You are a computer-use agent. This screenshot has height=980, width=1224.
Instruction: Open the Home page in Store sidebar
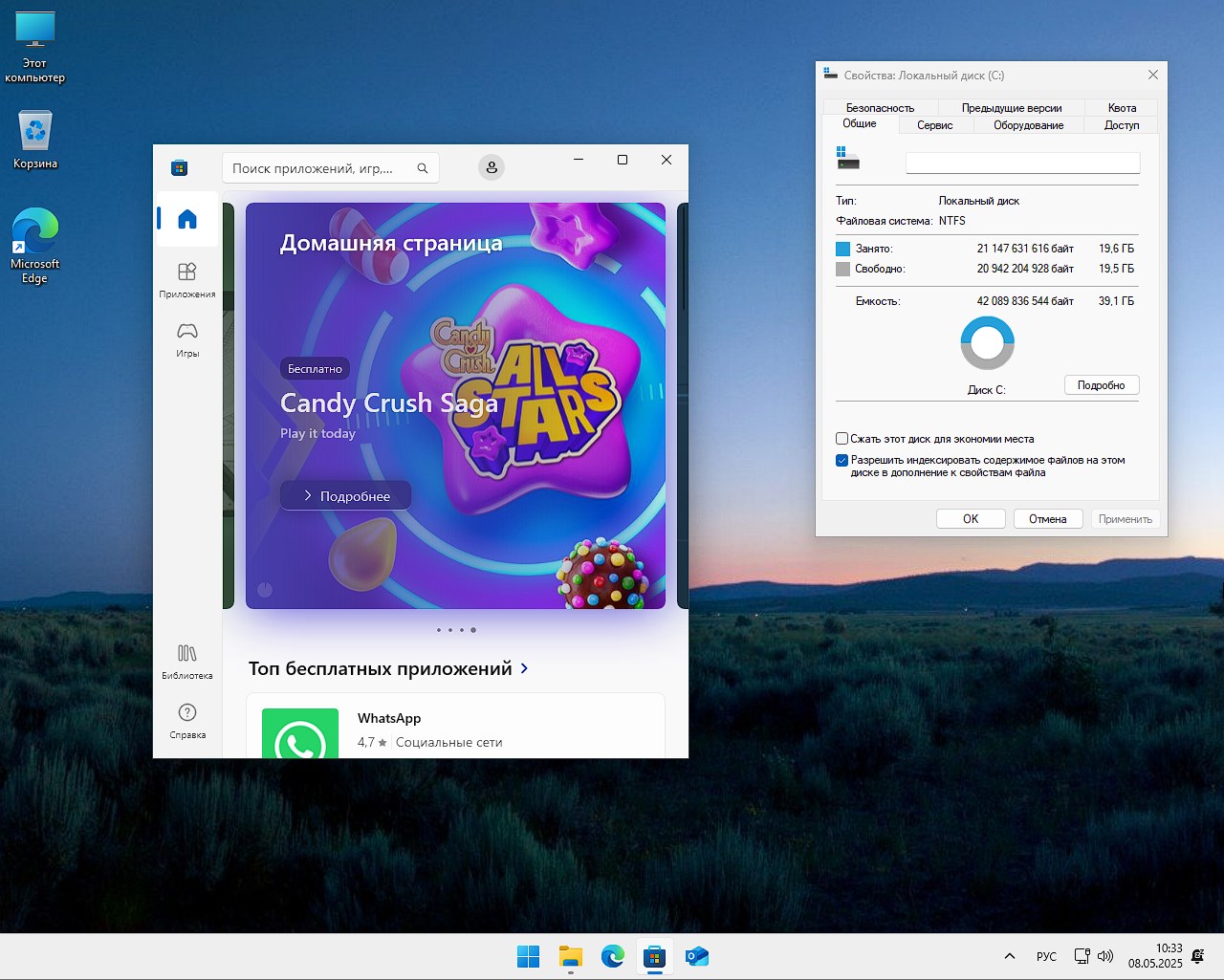pos(187,219)
